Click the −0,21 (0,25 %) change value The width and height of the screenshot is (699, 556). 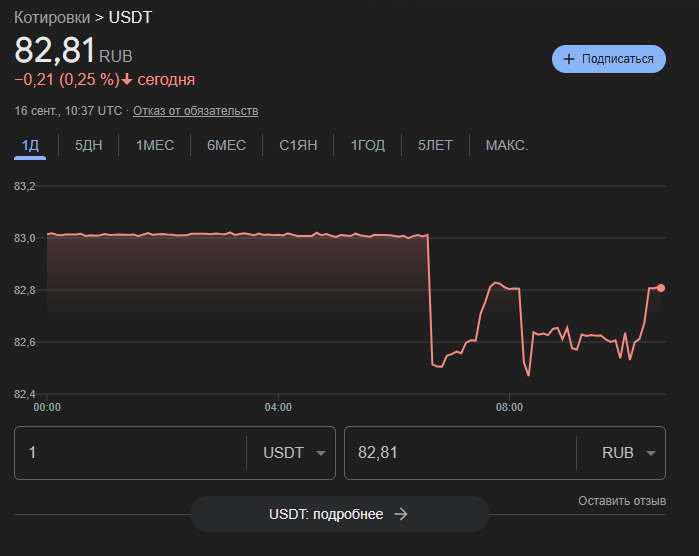click(67, 80)
